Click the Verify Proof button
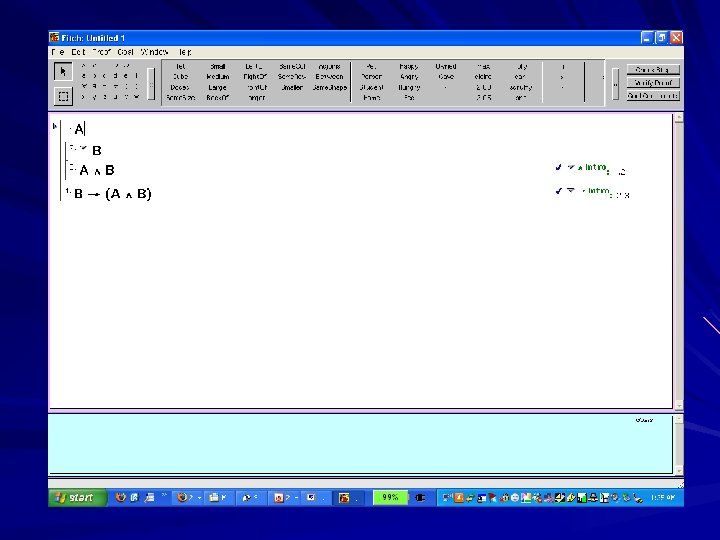720x540 pixels. pyautogui.click(x=653, y=83)
